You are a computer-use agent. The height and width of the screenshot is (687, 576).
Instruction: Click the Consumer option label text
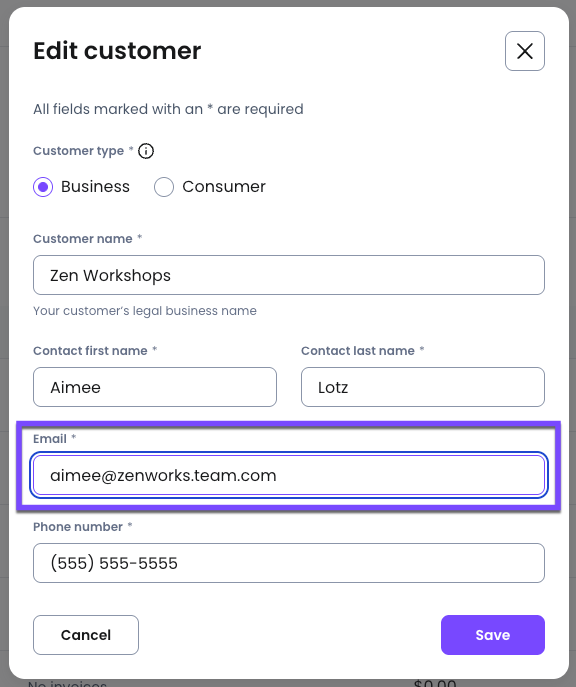(224, 187)
